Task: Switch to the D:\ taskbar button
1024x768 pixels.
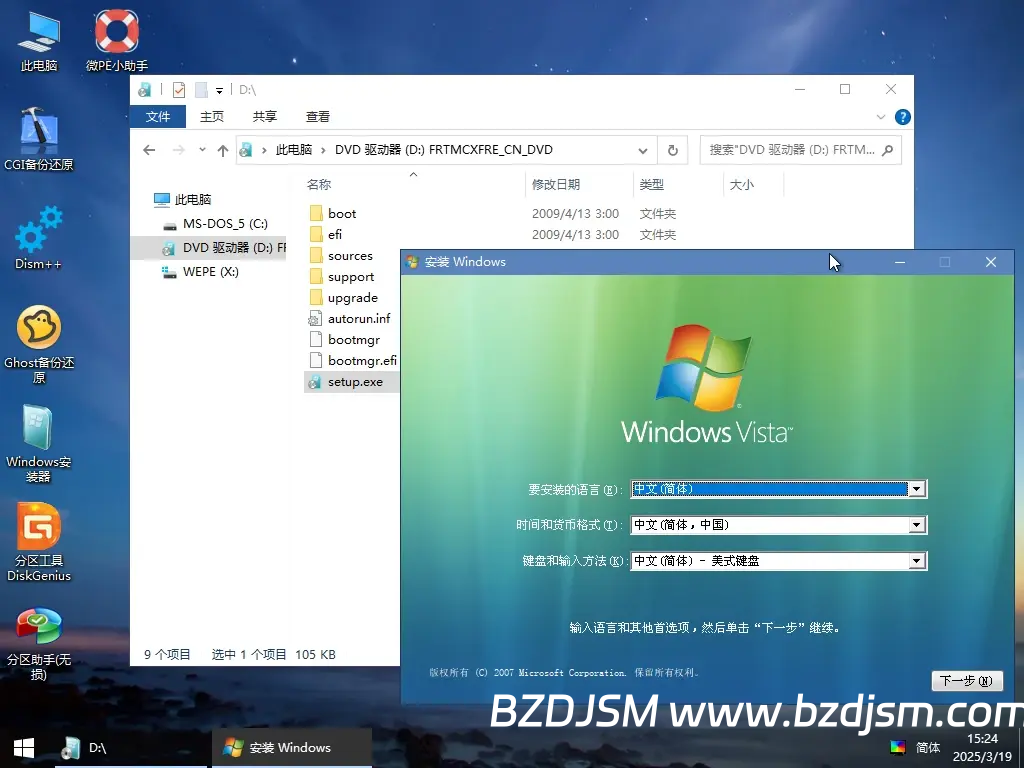Action: pyautogui.click(x=131, y=748)
